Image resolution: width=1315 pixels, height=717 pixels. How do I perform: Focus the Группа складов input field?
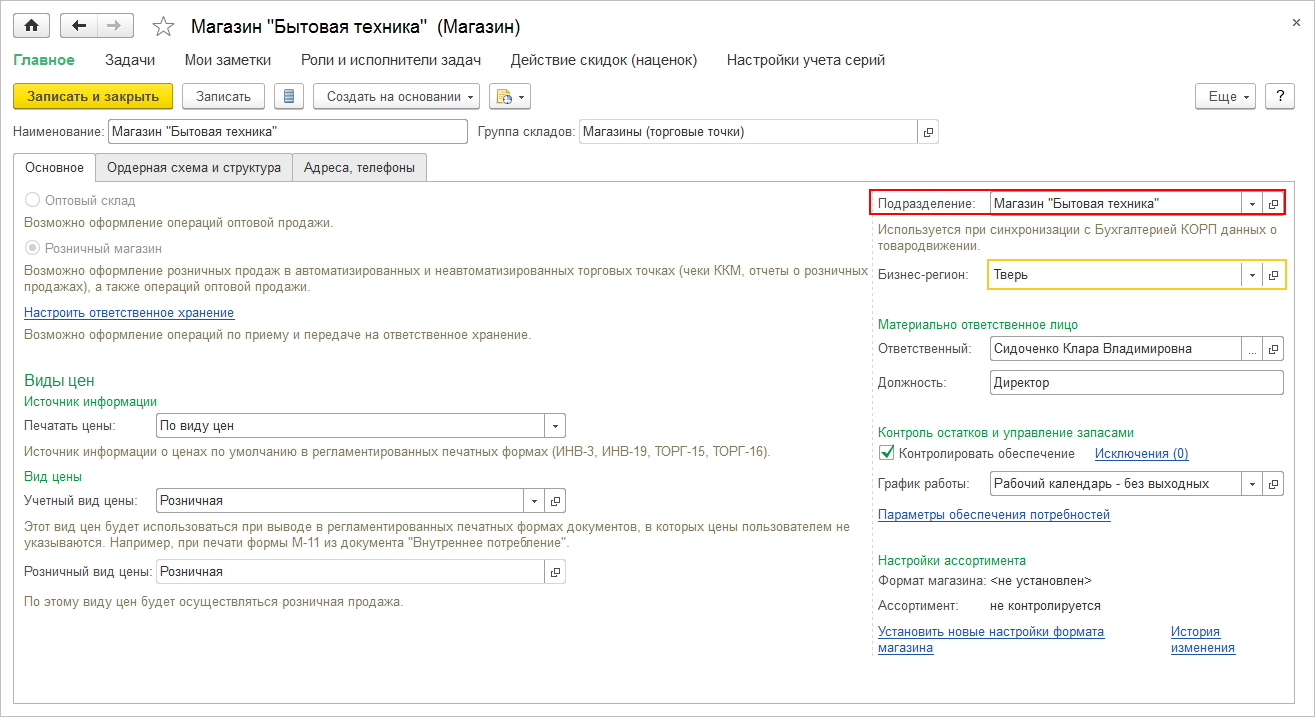pyautogui.click(x=748, y=132)
